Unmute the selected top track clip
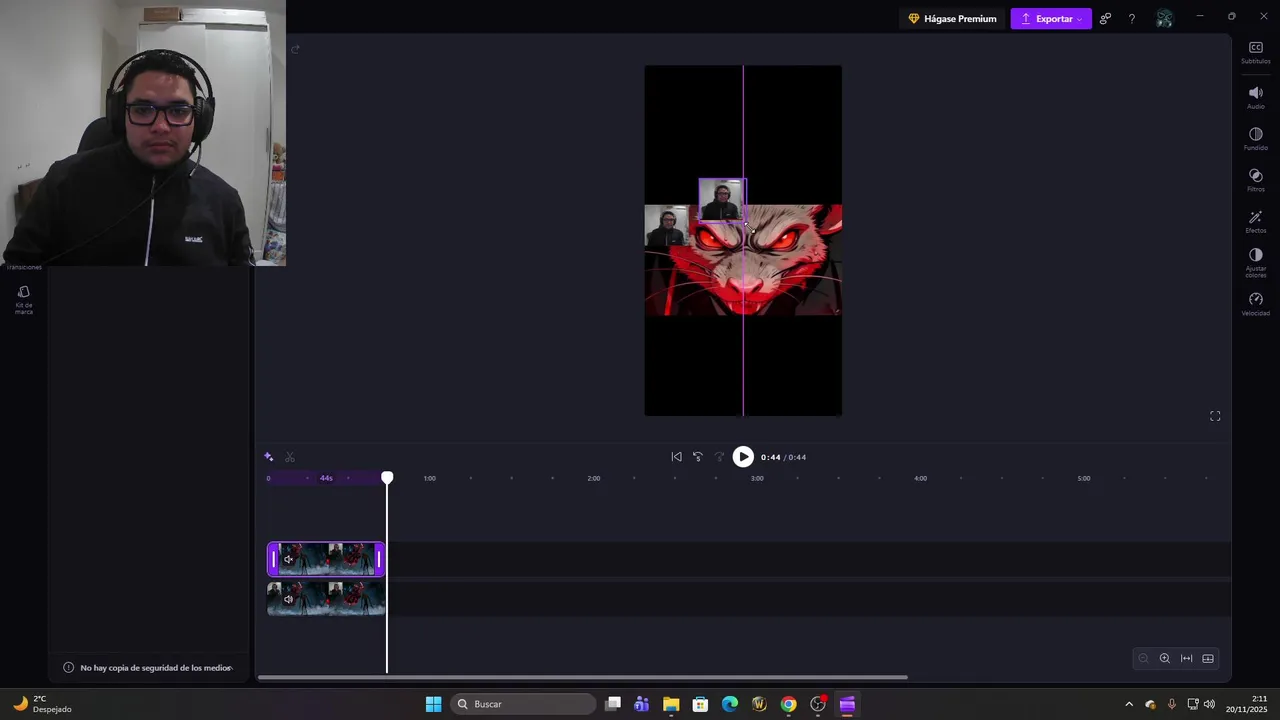1280x720 pixels. point(289,559)
